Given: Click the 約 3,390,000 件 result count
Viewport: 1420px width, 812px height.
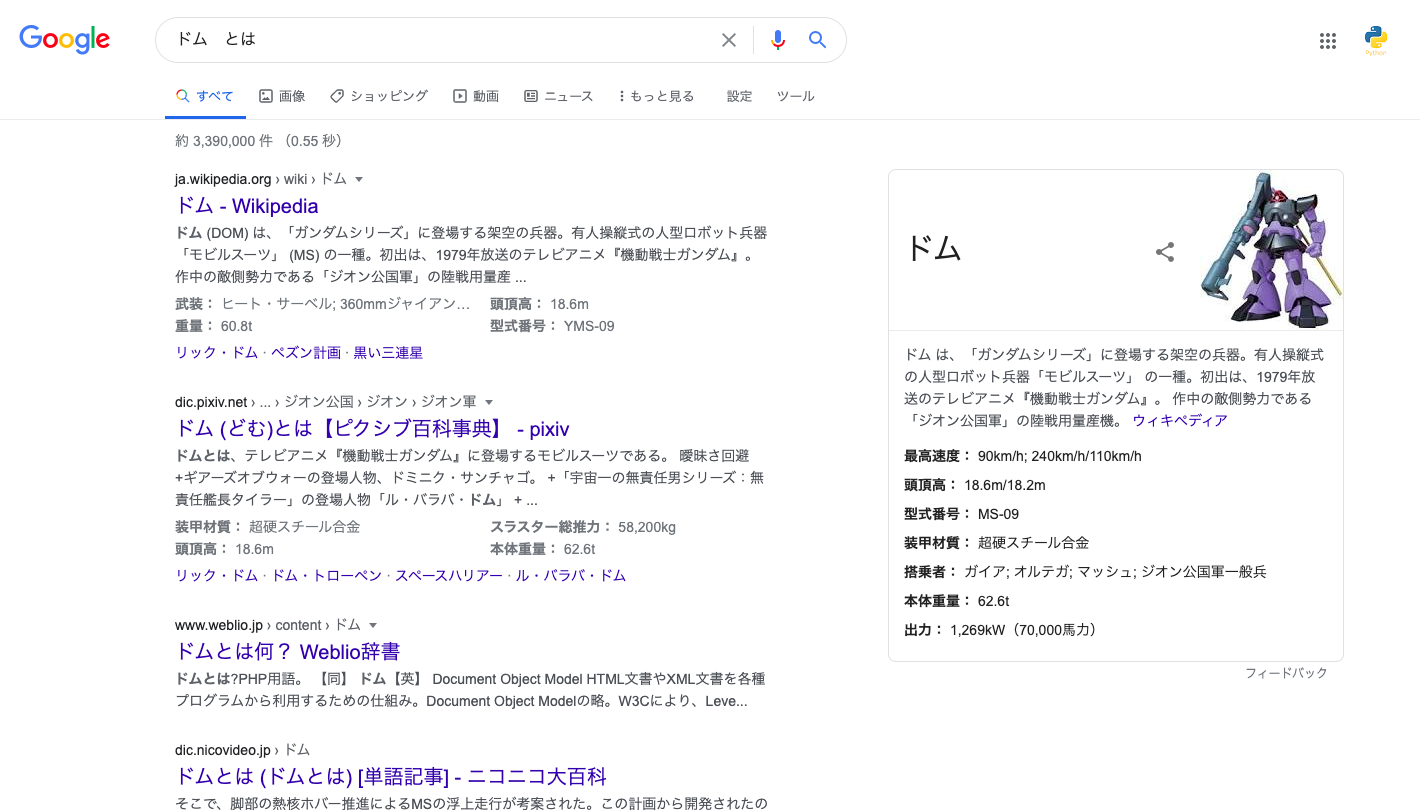Looking at the screenshot, I should tap(224, 141).
